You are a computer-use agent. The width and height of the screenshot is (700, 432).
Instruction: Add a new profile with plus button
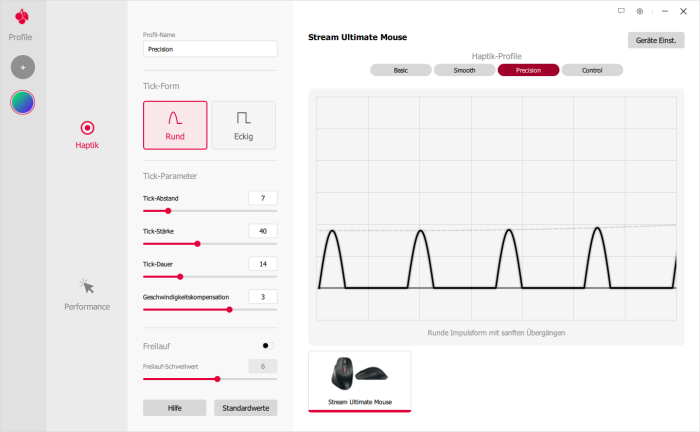click(22, 68)
